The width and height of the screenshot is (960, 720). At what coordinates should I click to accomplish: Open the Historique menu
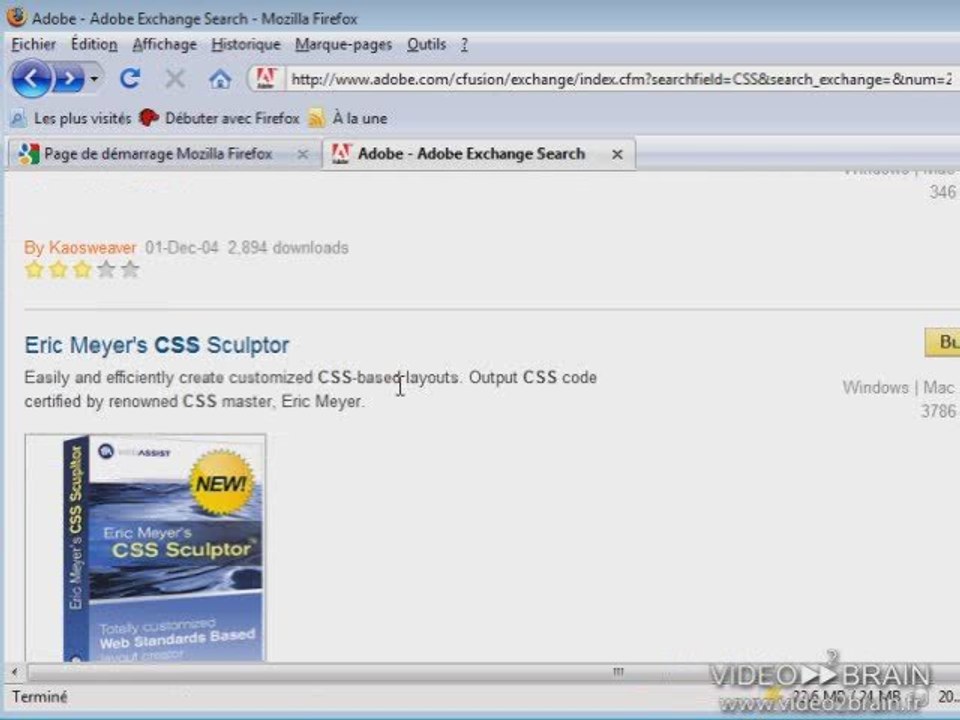tap(246, 44)
